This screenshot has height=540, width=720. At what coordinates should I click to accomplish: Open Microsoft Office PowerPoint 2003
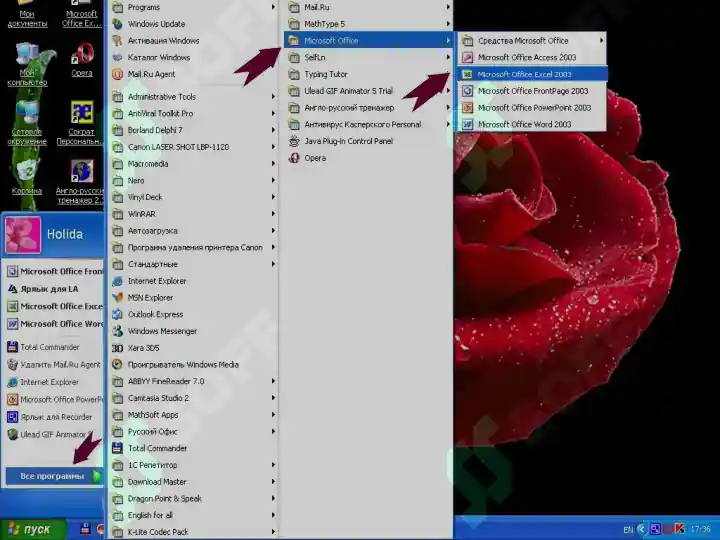[532, 108]
